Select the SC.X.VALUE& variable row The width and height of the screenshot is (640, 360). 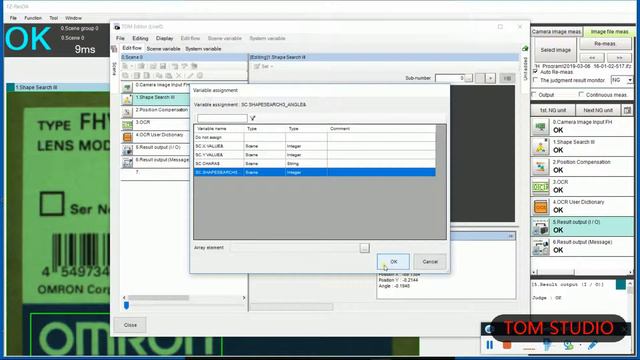pos(314,146)
